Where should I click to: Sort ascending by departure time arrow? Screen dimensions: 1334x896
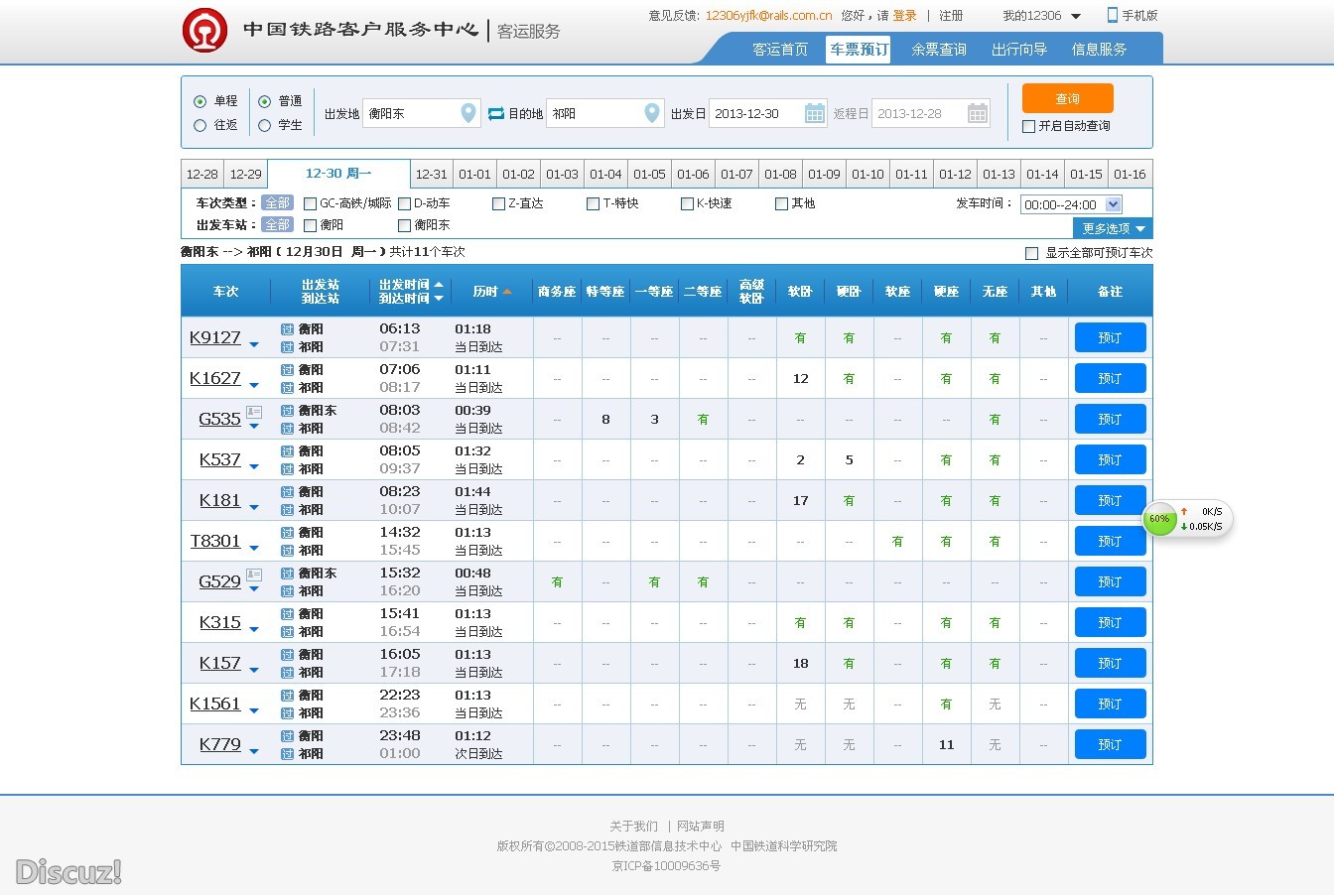coord(439,285)
